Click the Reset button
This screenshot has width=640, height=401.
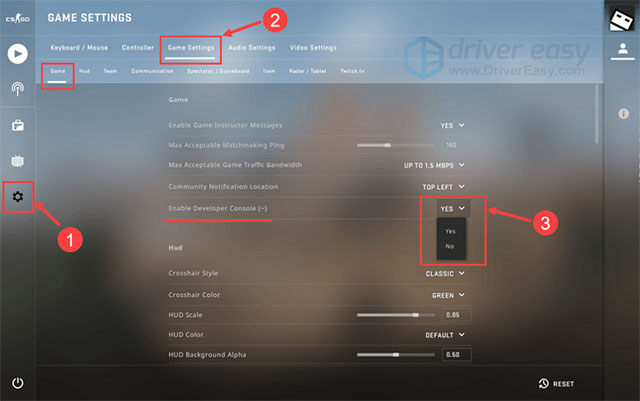pos(556,383)
